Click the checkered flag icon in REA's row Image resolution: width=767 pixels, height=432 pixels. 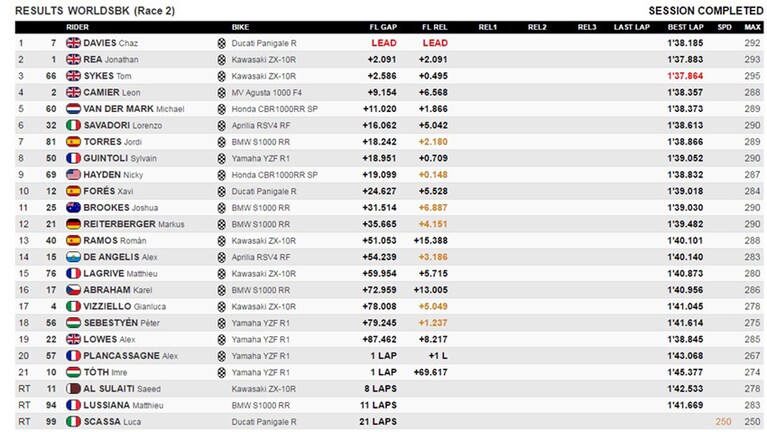pyautogui.click(x=222, y=60)
